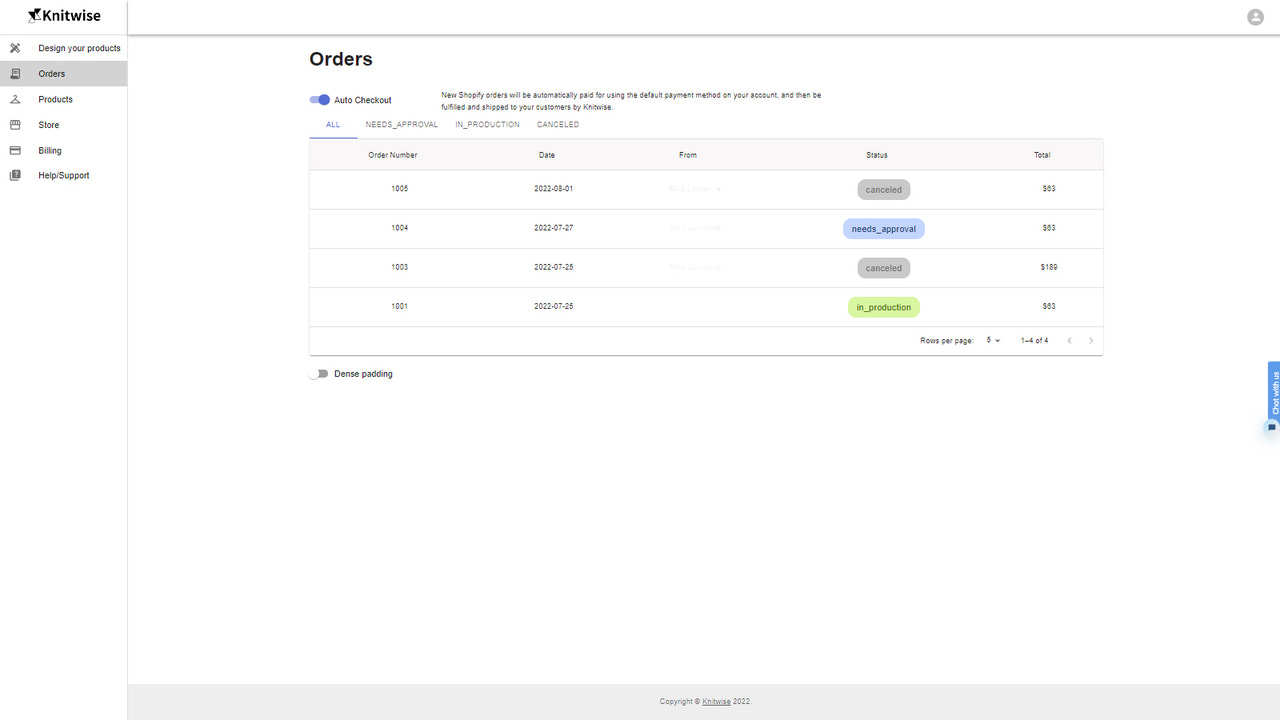Select the Design your products tools icon

click(14, 47)
